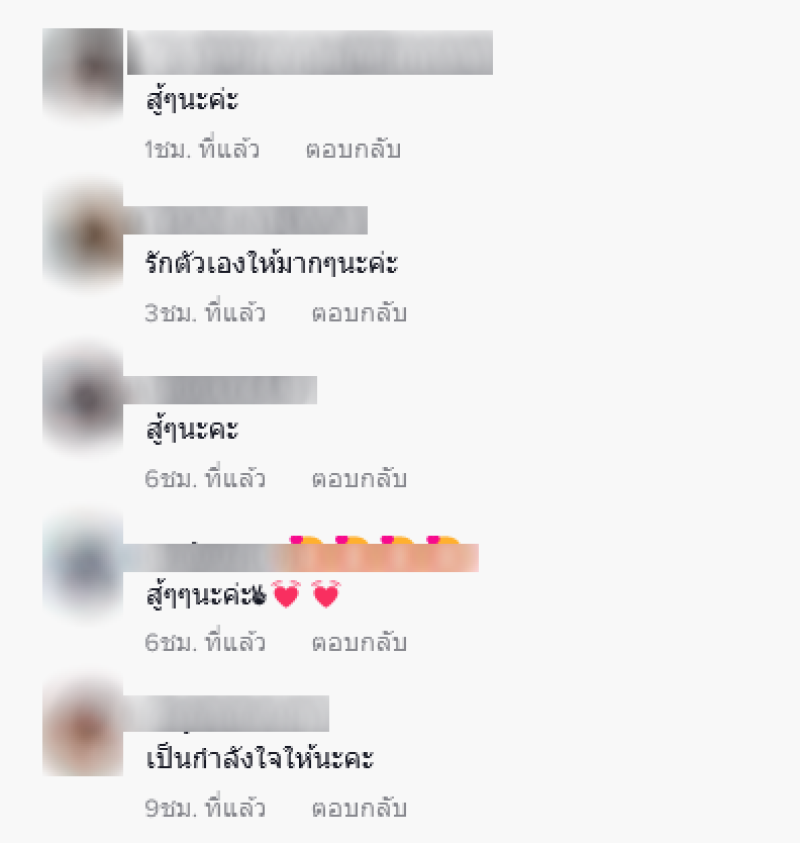This screenshot has width=800, height=843.
Task: Reply to the comment with two heart emojis
Action: coord(359,643)
